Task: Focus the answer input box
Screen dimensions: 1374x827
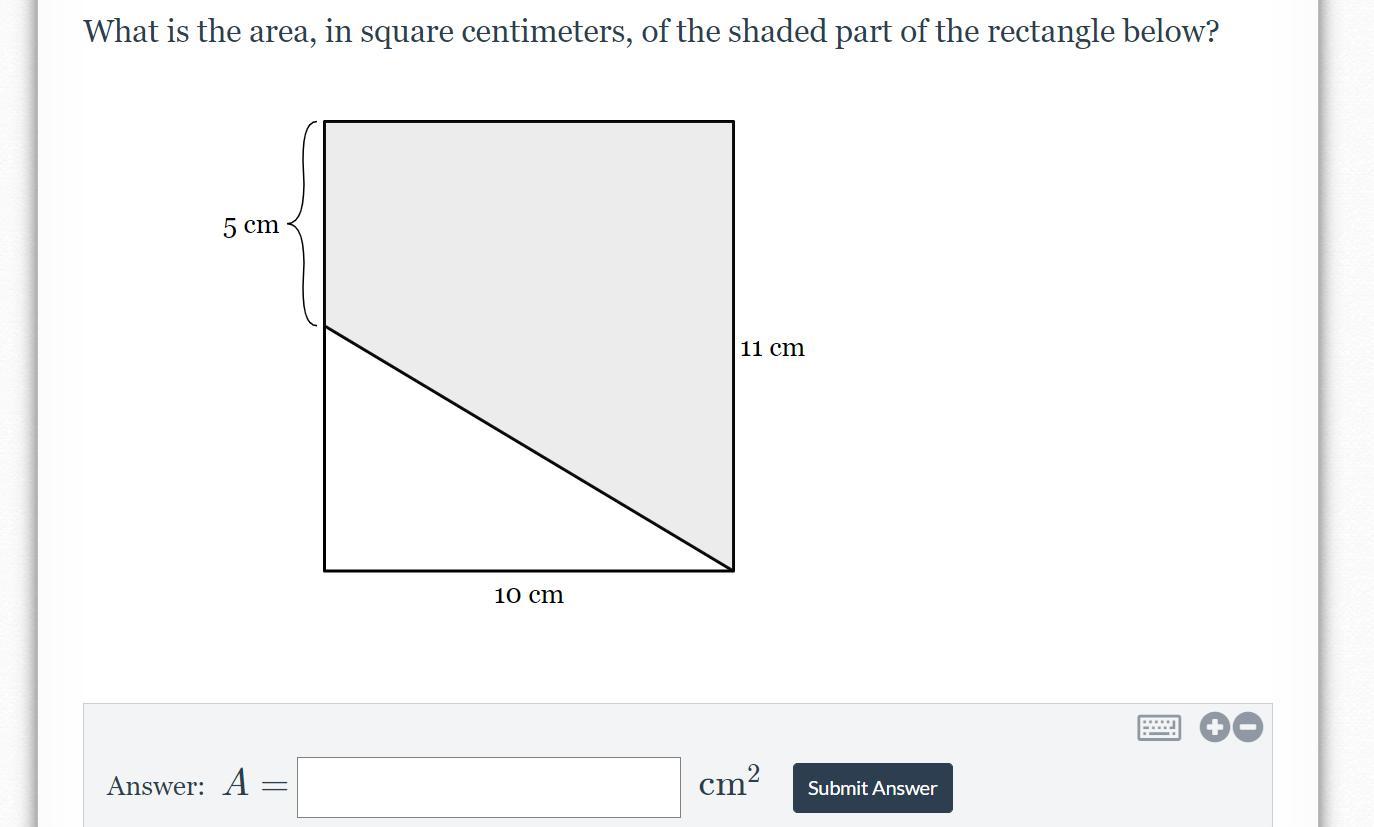Action: (488, 787)
